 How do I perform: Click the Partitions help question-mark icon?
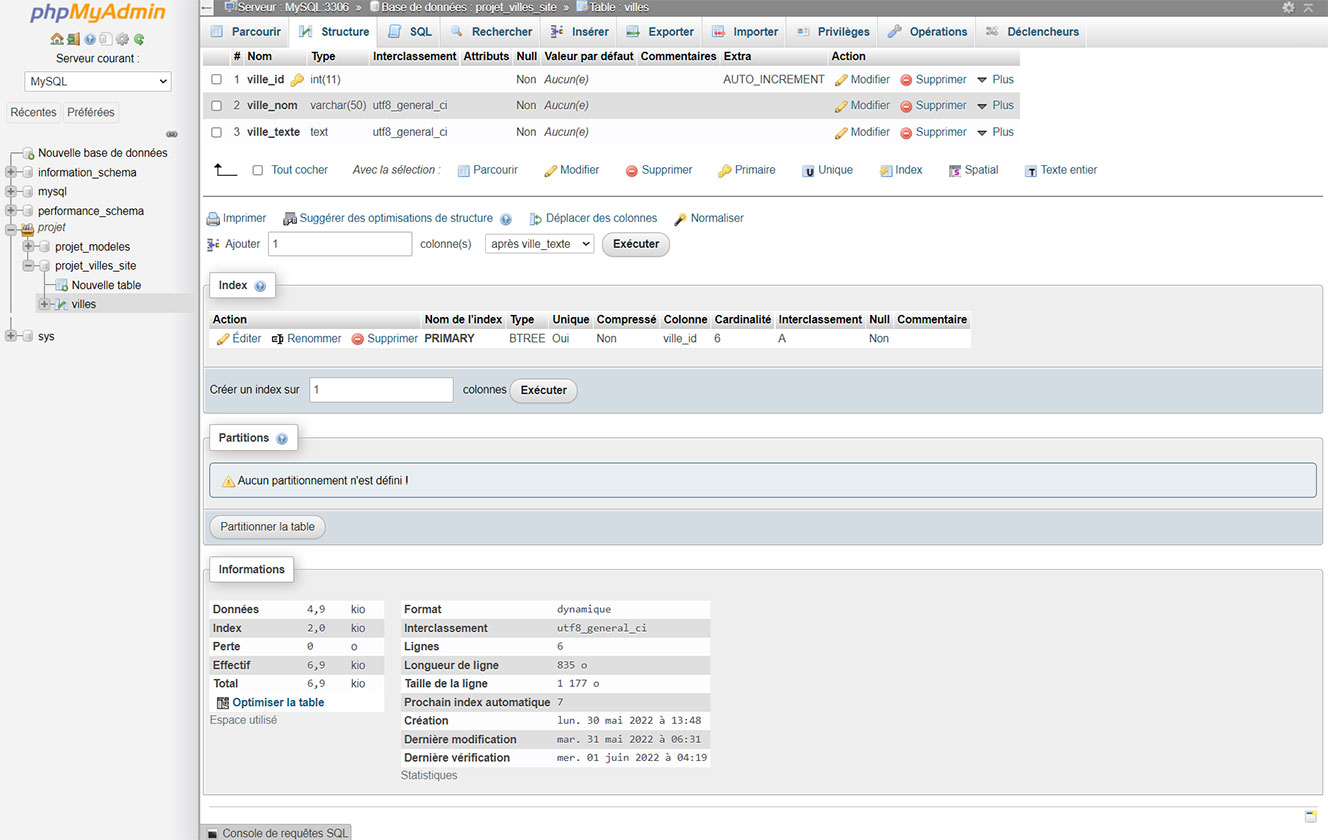click(282, 439)
